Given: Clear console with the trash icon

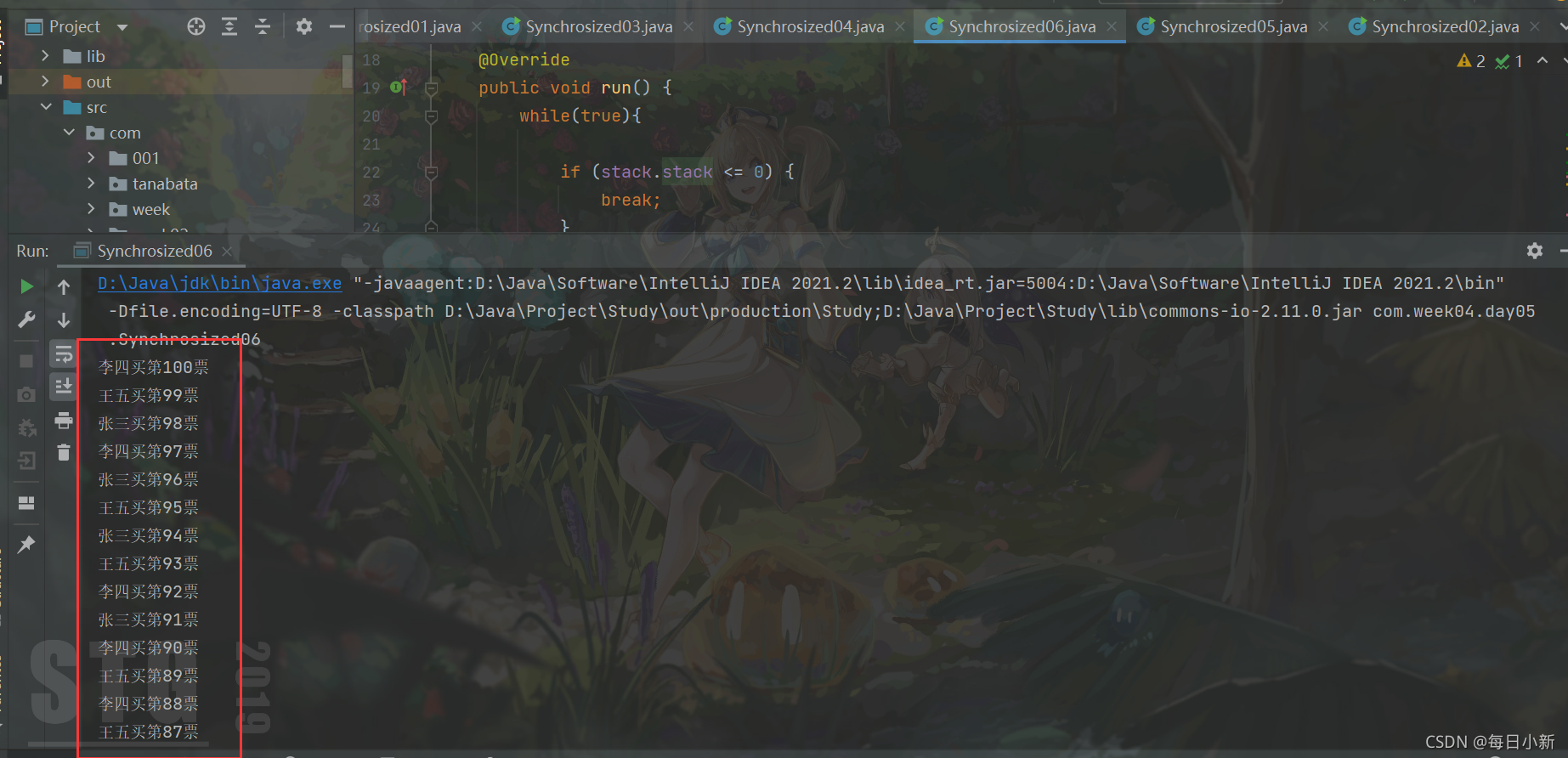Looking at the screenshot, I should click(x=64, y=453).
